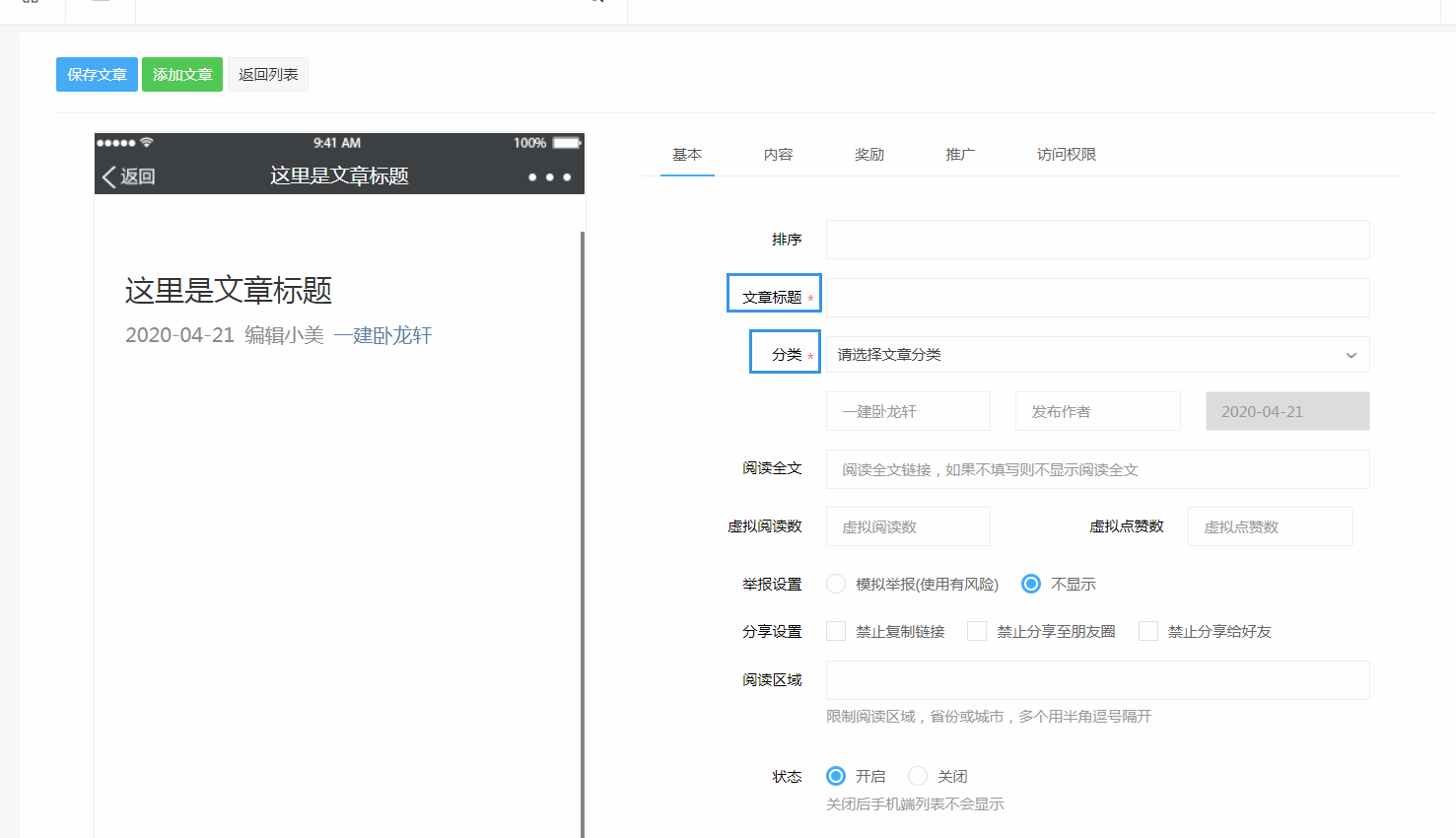Image resolution: width=1456 pixels, height=838 pixels.
Task: Focus the 阅读全文 link input field
Action: [x=1097, y=469]
